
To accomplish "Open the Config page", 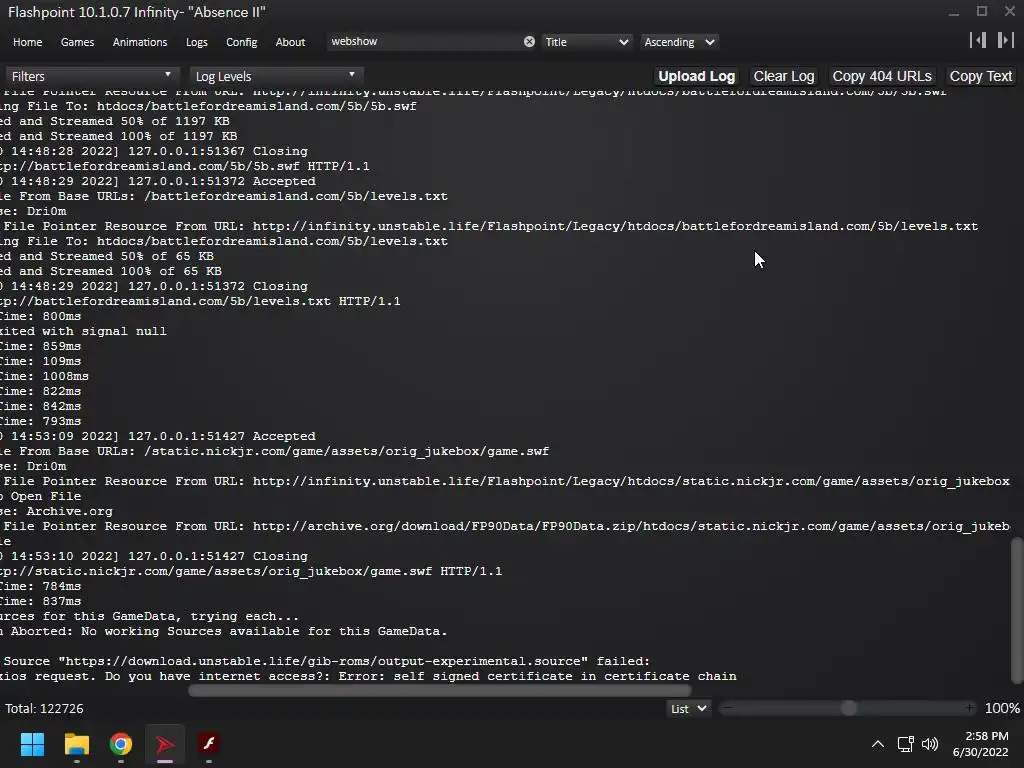I will coord(242,42).
